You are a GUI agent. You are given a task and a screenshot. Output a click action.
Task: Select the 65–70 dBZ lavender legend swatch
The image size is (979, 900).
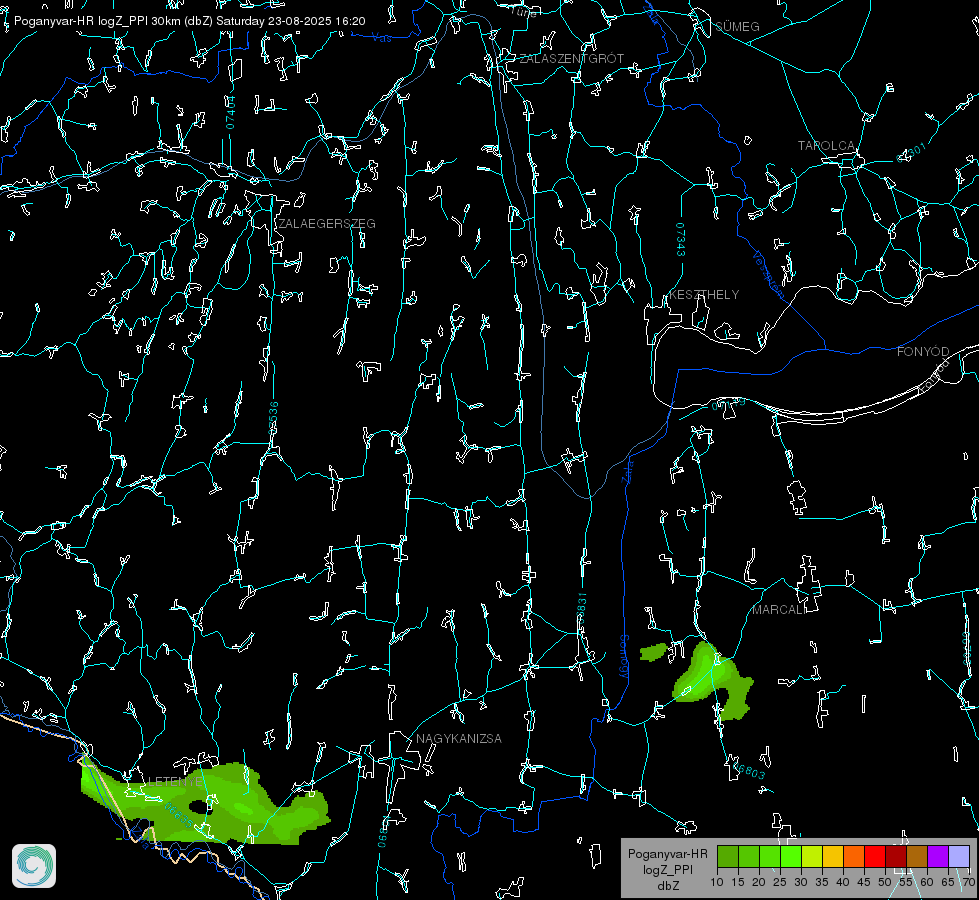coord(959,856)
